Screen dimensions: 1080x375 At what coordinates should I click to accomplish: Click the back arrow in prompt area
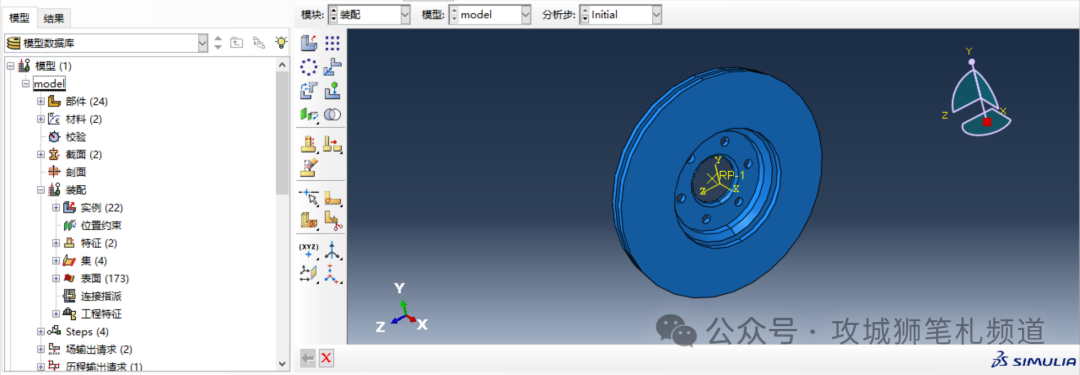308,357
